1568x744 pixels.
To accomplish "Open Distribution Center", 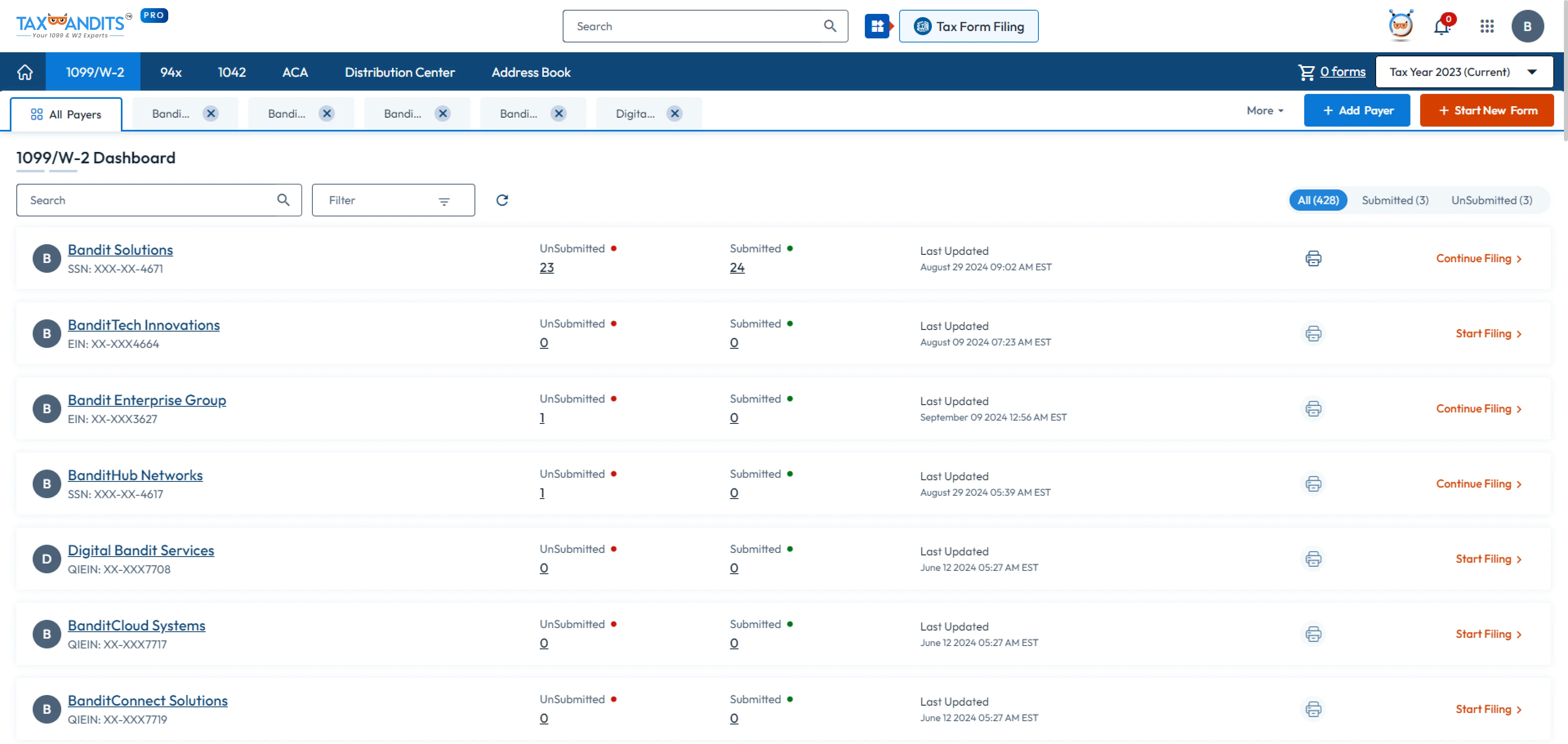I will pyautogui.click(x=399, y=72).
